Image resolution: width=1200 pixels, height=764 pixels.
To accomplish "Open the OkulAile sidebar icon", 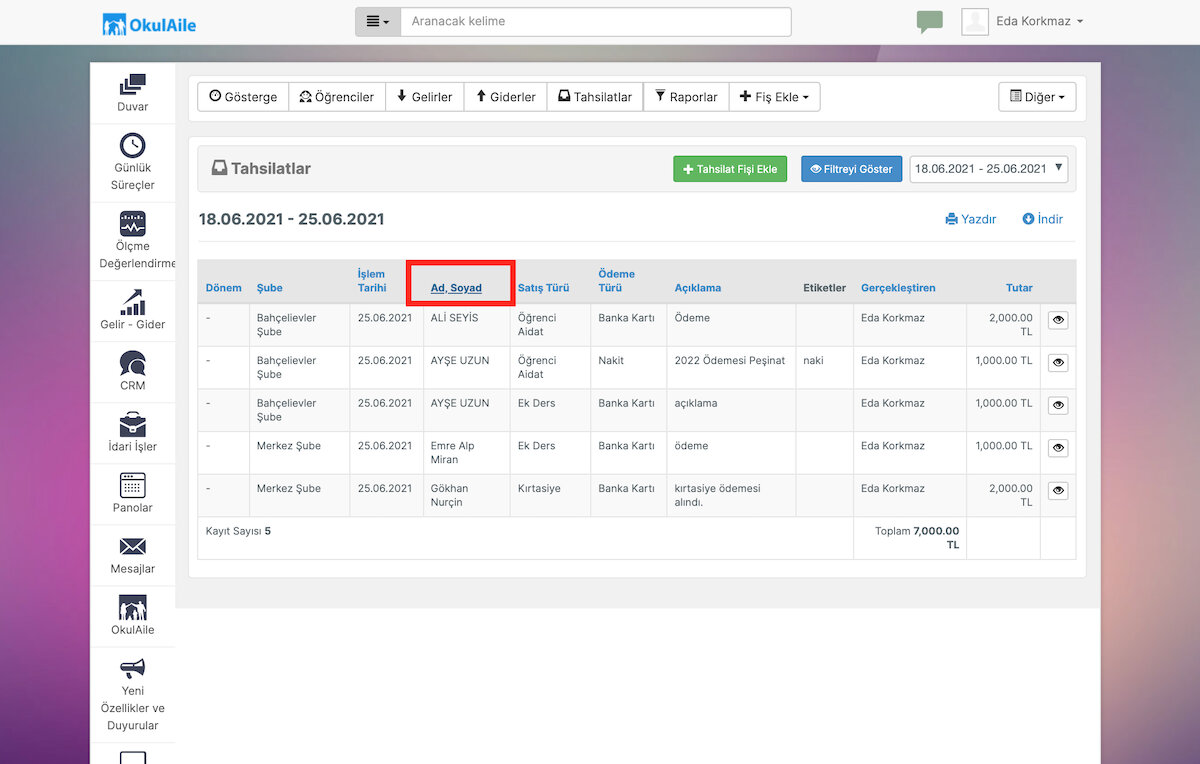I will (x=132, y=607).
